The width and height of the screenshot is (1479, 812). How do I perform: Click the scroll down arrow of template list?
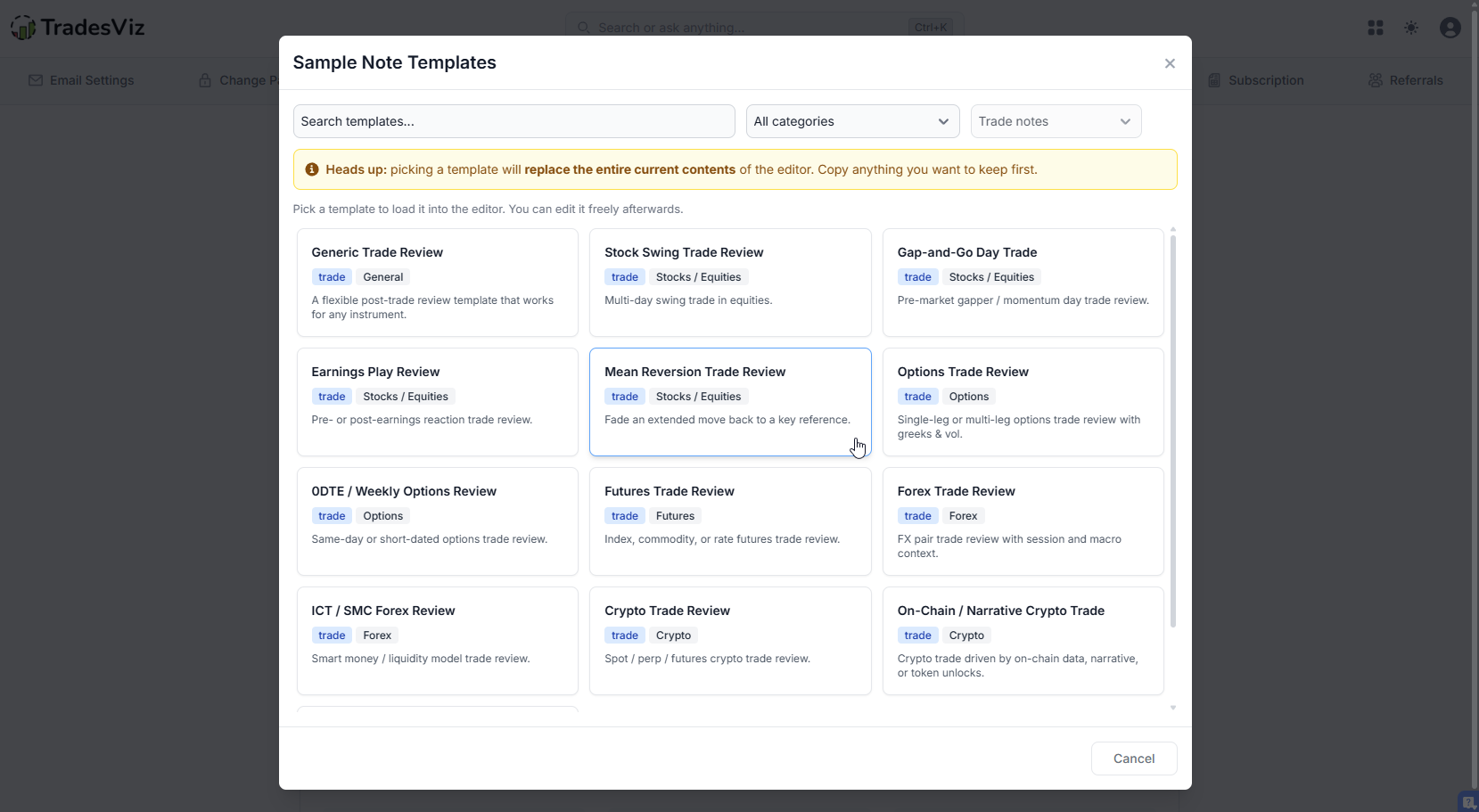coord(1173,708)
